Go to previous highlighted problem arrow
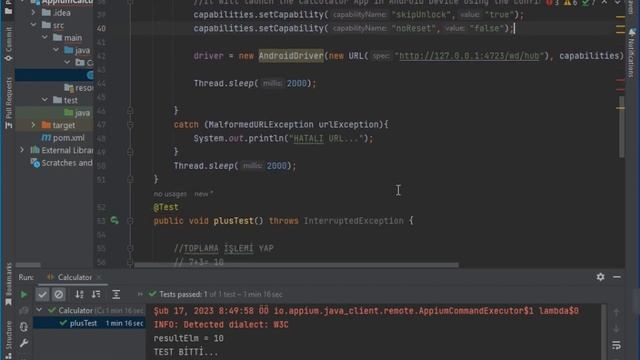Viewport: 640px width, 360px height. coord(604,2)
